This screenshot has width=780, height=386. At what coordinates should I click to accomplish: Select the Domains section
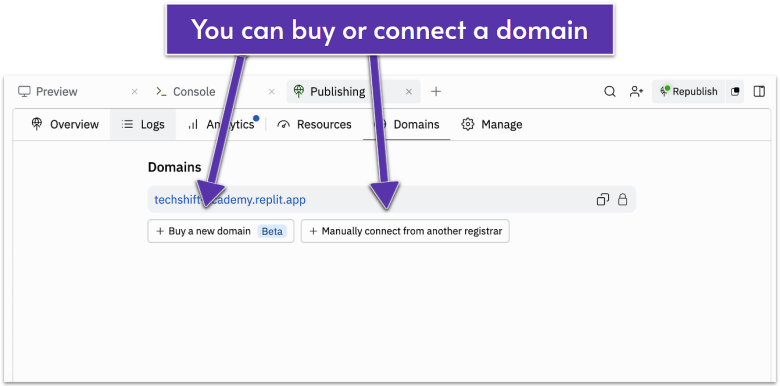click(x=407, y=124)
